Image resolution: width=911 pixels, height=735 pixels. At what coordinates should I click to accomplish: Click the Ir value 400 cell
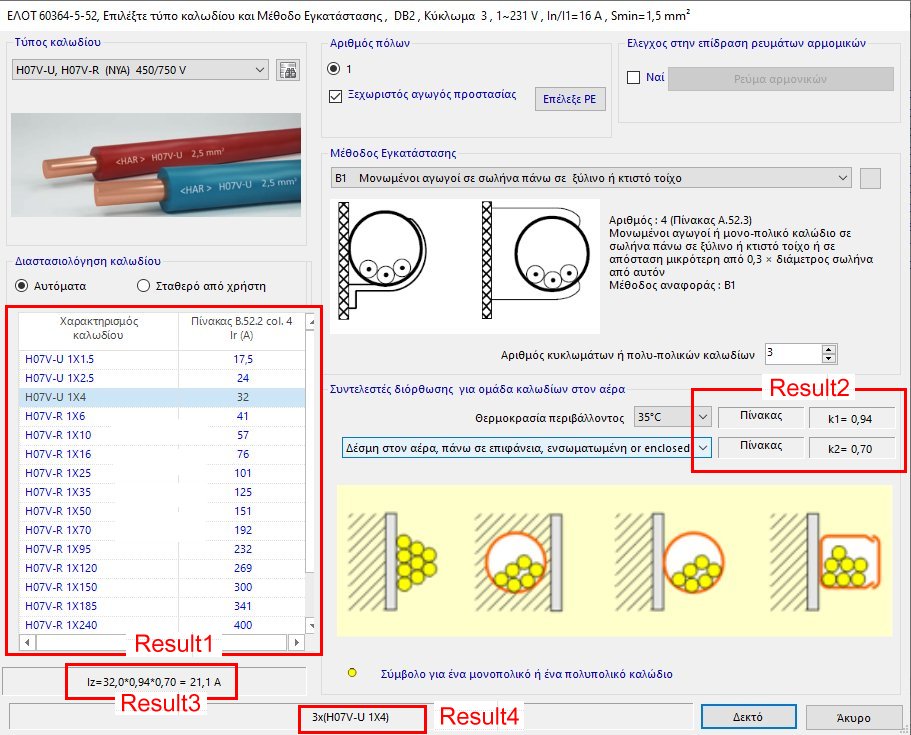tap(242, 625)
